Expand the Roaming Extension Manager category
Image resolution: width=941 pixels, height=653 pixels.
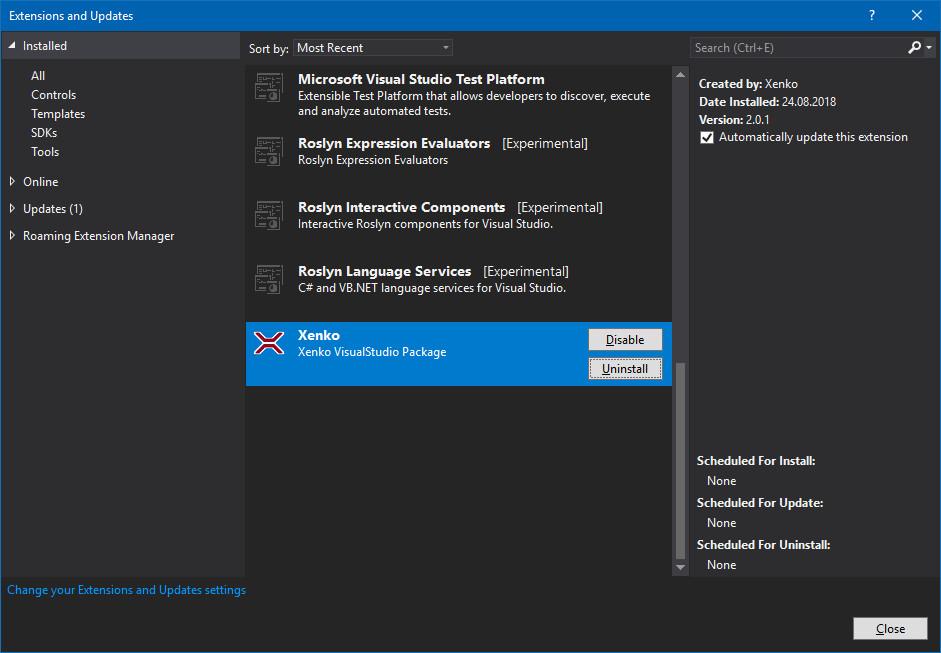click(x=12, y=236)
